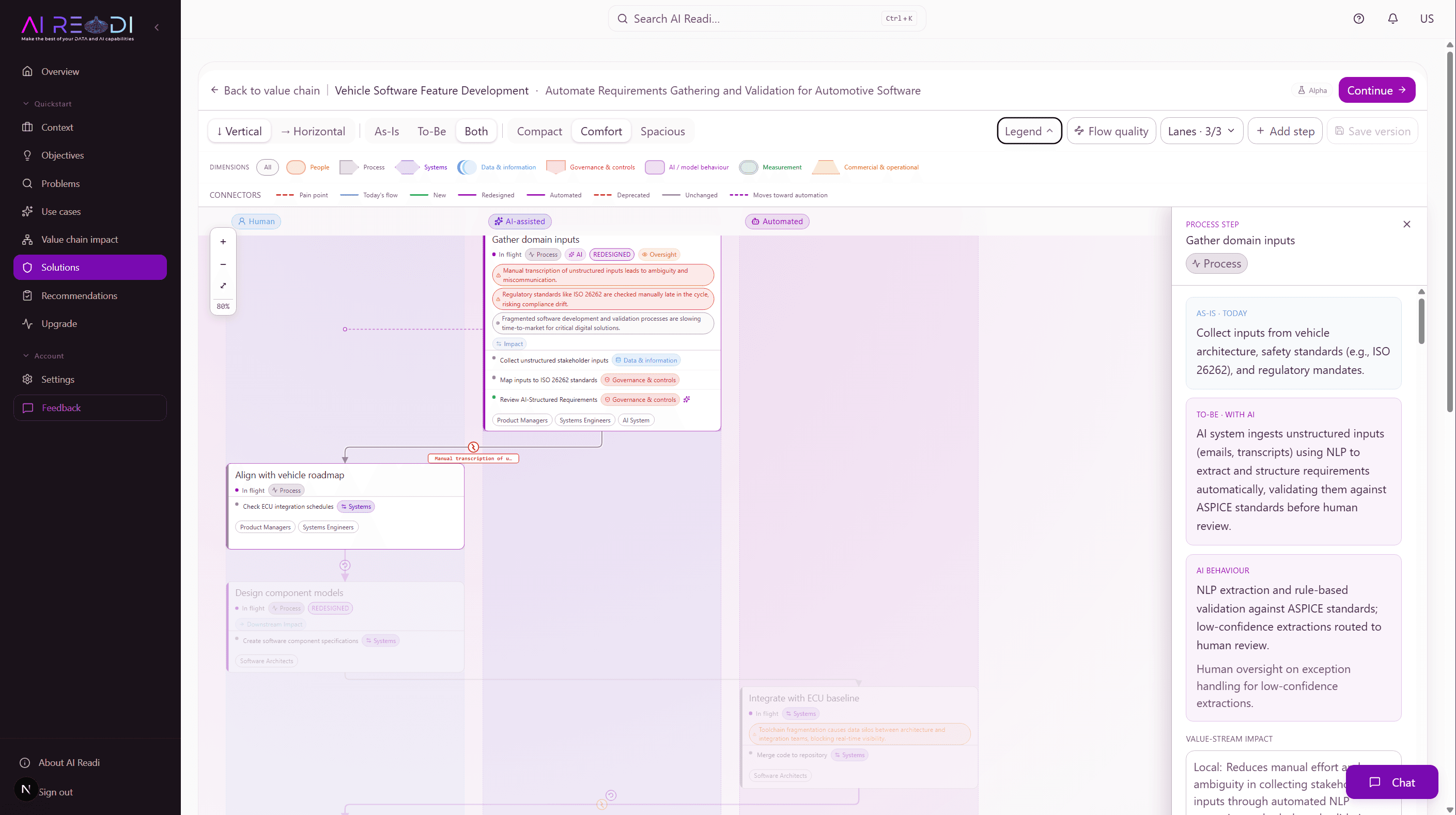
Task: Filter by Measurement dimension
Action: coord(770,167)
